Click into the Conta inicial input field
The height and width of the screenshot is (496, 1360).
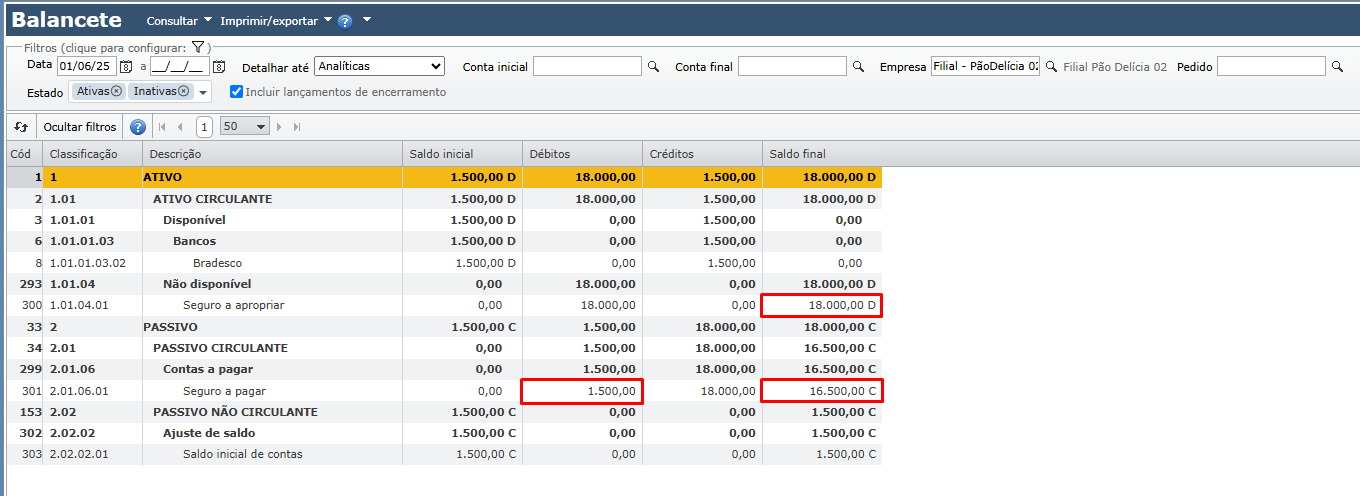coord(587,66)
